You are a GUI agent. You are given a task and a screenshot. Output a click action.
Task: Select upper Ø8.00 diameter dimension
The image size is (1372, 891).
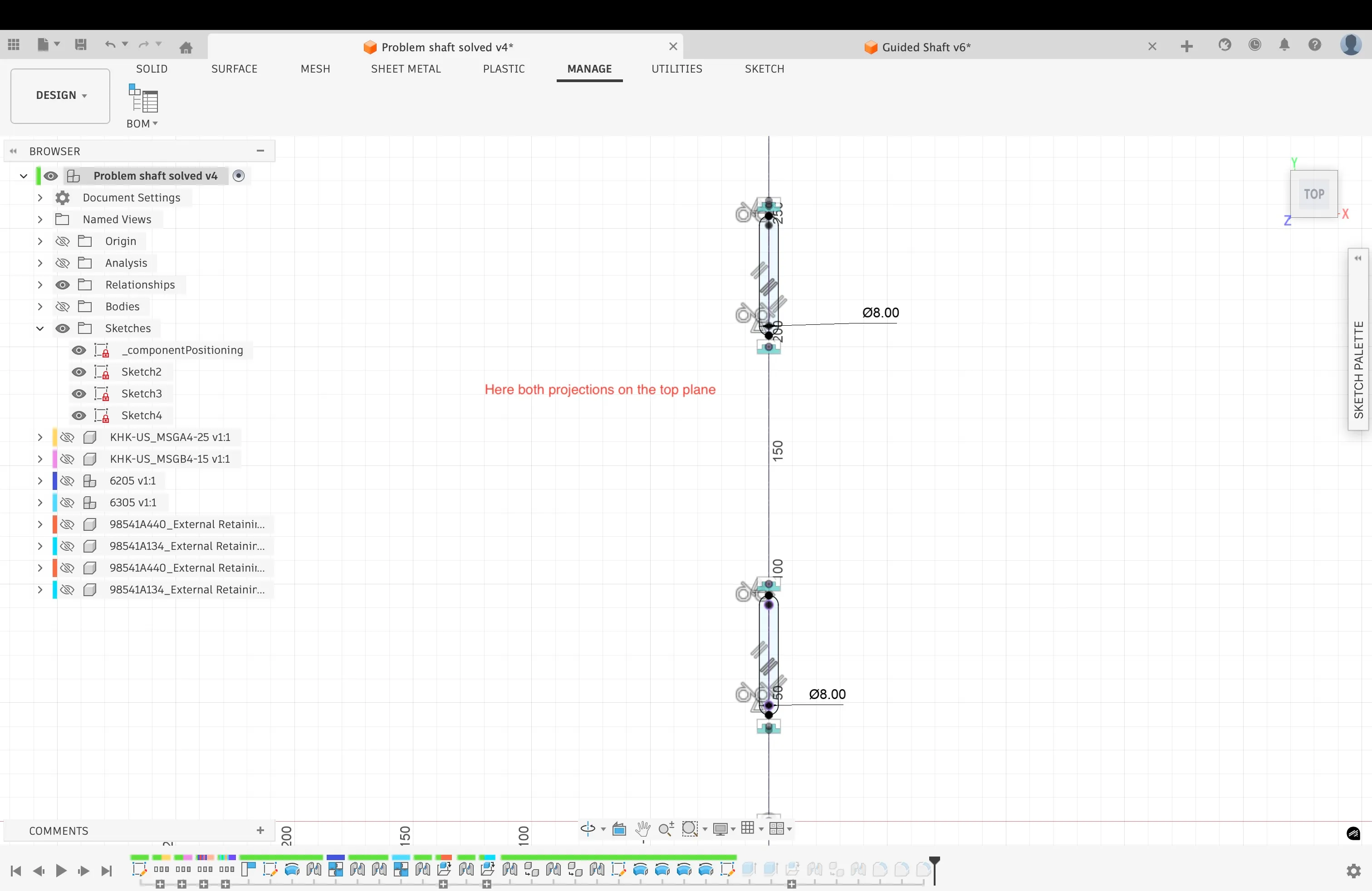(x=880, y=313)
